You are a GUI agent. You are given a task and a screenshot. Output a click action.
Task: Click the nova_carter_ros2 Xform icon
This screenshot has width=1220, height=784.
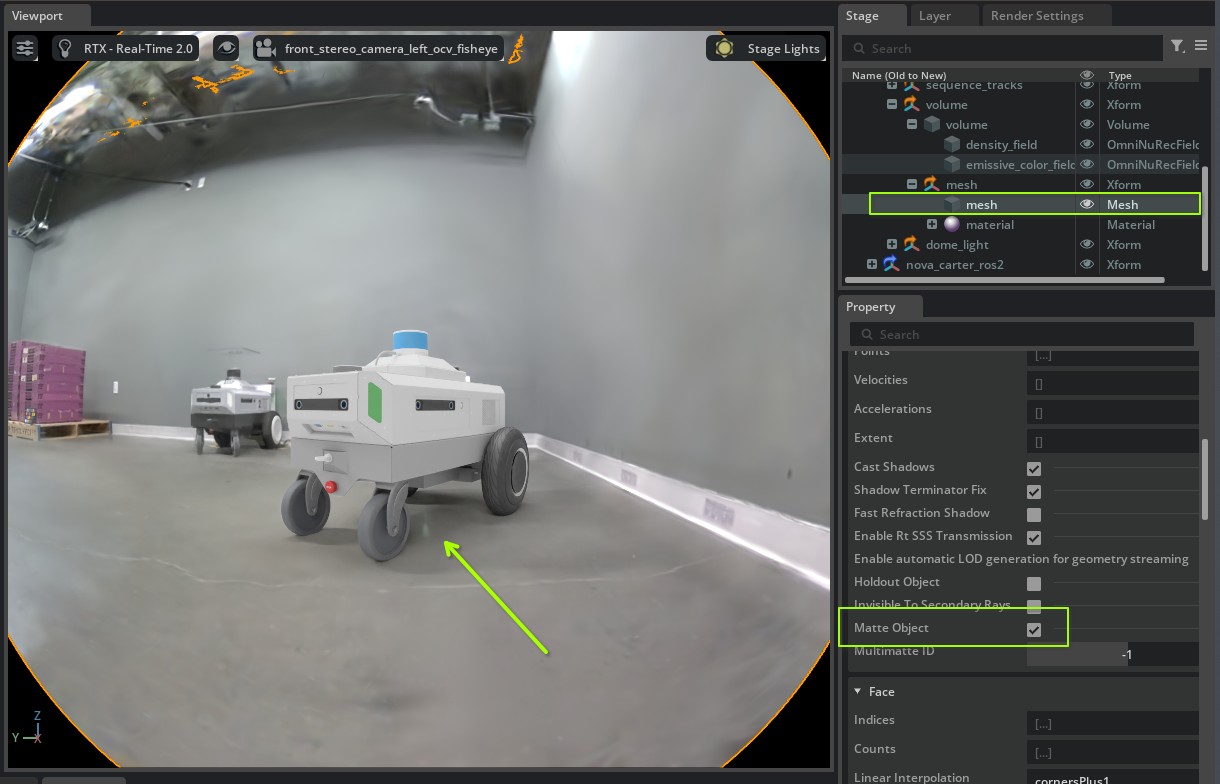click(x=891, y=265)
